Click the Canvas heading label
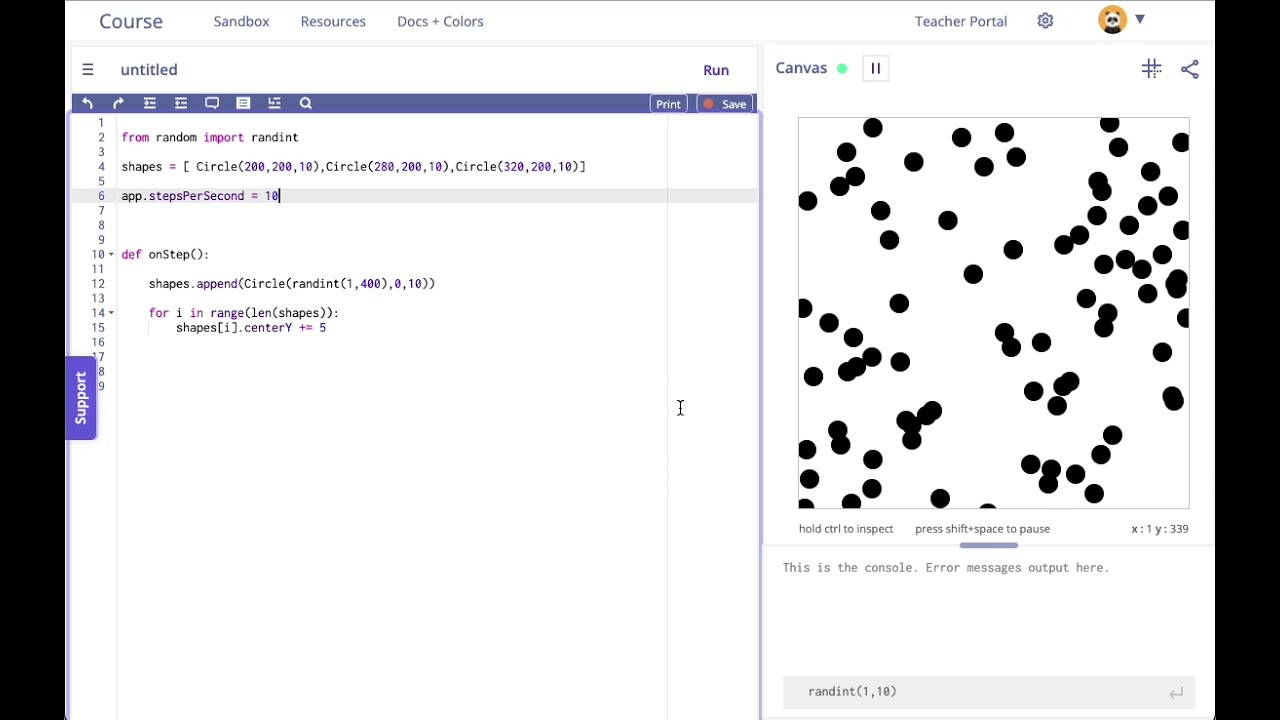 [x=801, y=68]
